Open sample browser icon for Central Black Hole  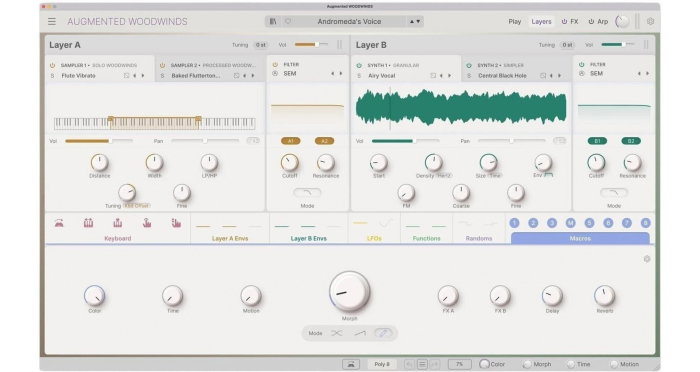[542, 76]
